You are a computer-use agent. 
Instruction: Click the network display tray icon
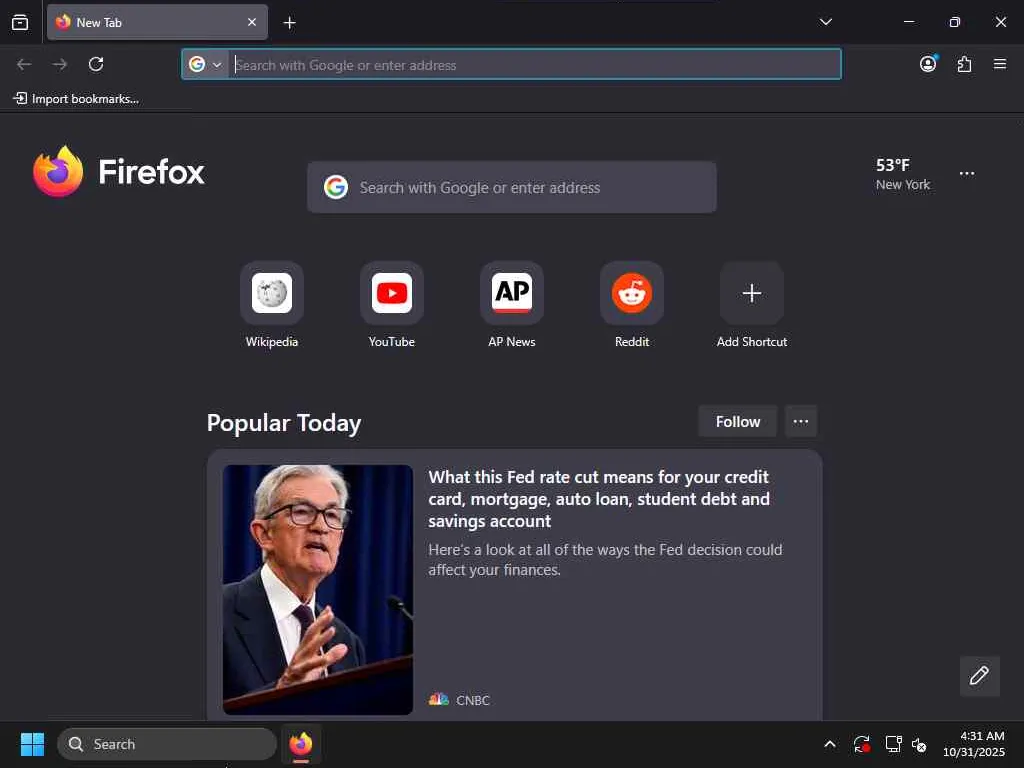pyautogui.click(x=893, y=744)
